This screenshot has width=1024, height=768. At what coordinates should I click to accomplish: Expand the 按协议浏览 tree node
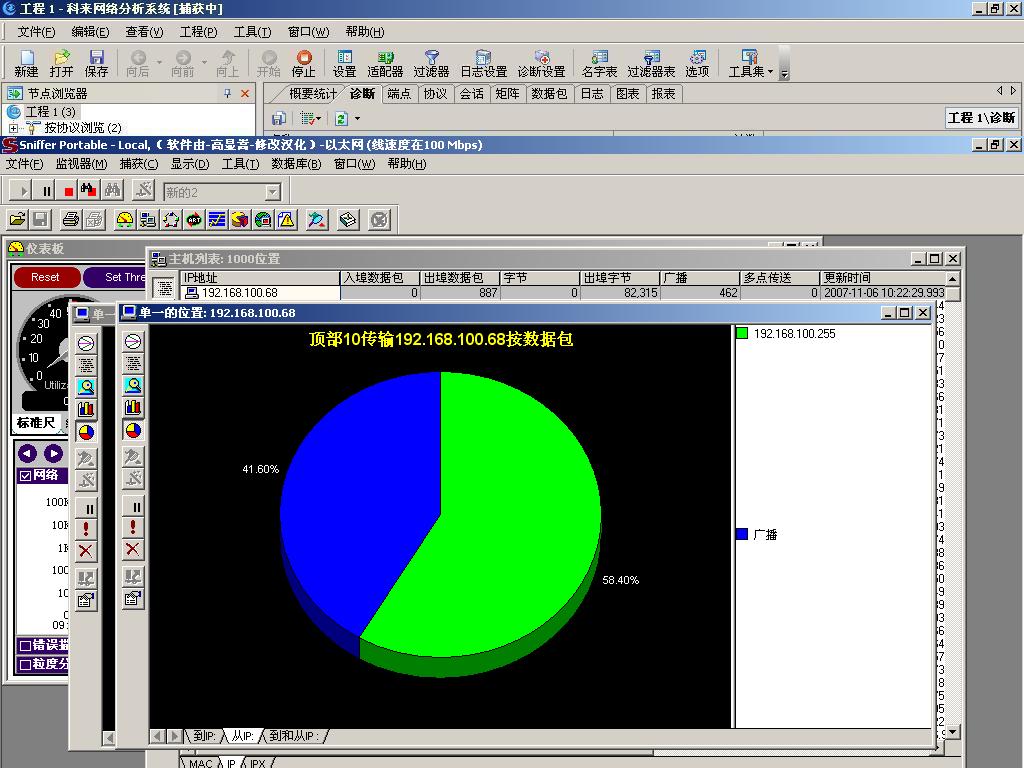point(14,128)
